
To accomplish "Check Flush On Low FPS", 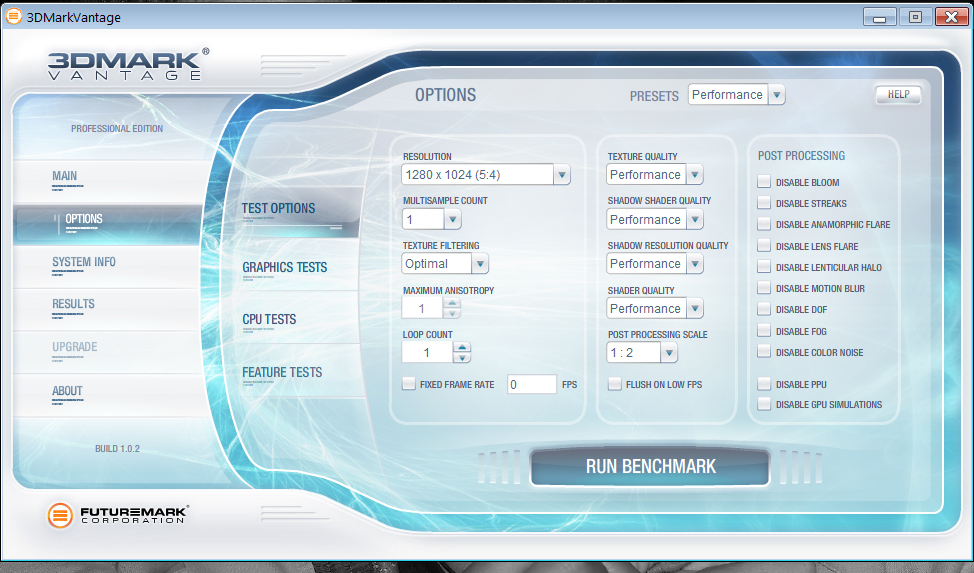I will (x=614, y=384).
